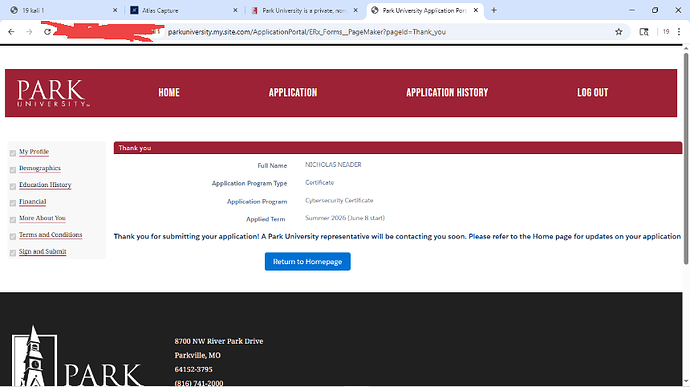Screen dimensions: 690x387
Task: Open the More About You link
Action: (x=42, y=218)
